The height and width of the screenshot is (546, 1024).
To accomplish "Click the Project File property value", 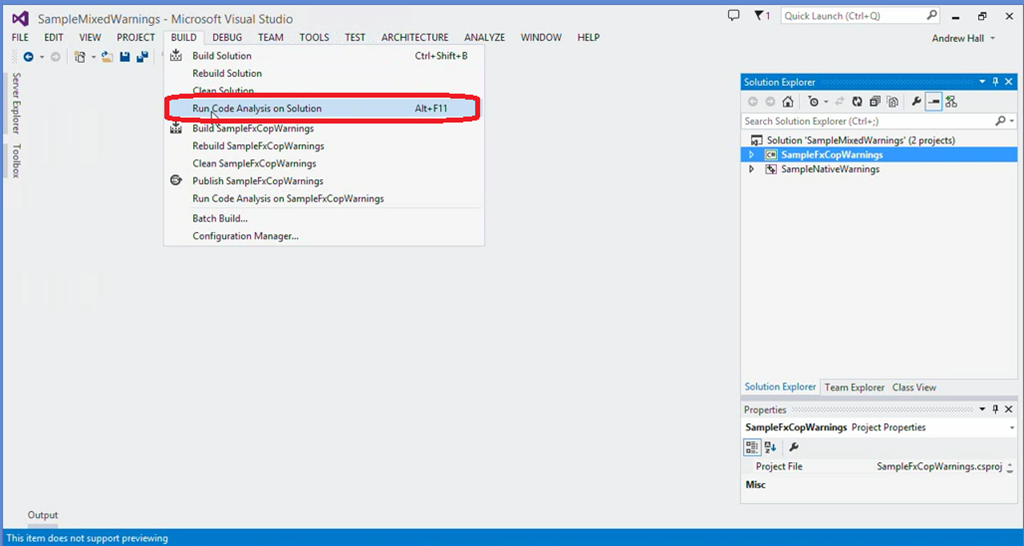I will point(939,466).
